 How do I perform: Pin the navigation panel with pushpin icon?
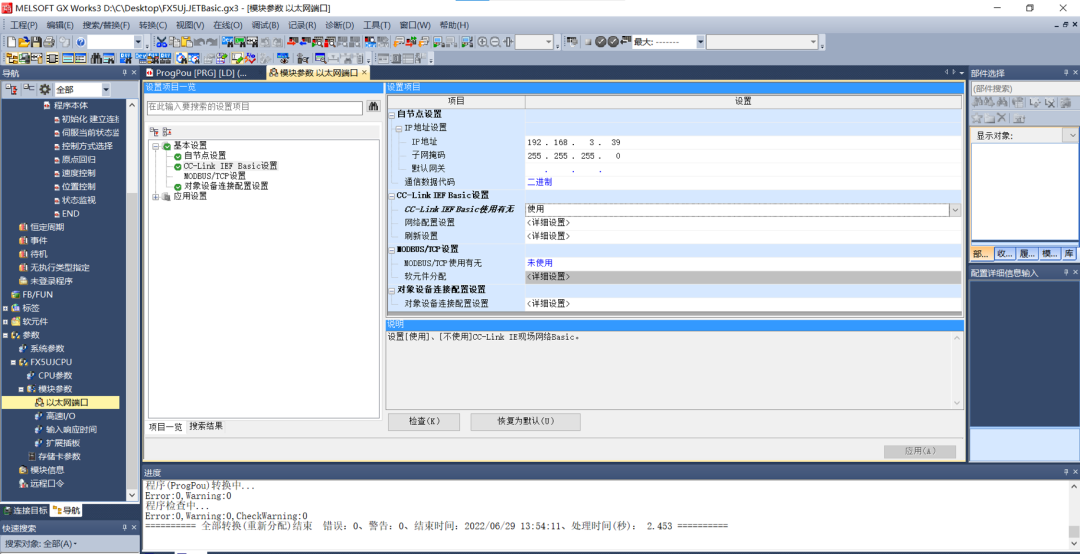pos(124,73)
